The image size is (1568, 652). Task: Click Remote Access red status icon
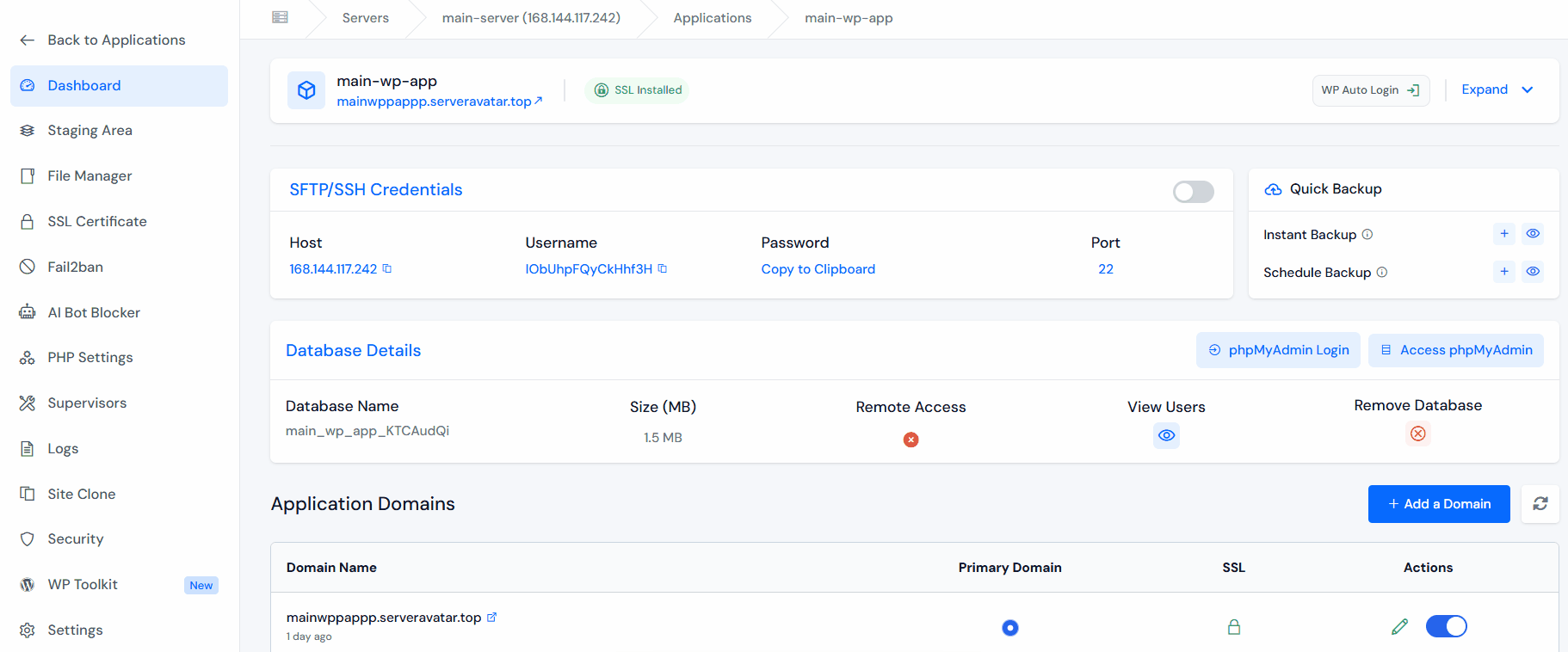click(911, 440)
